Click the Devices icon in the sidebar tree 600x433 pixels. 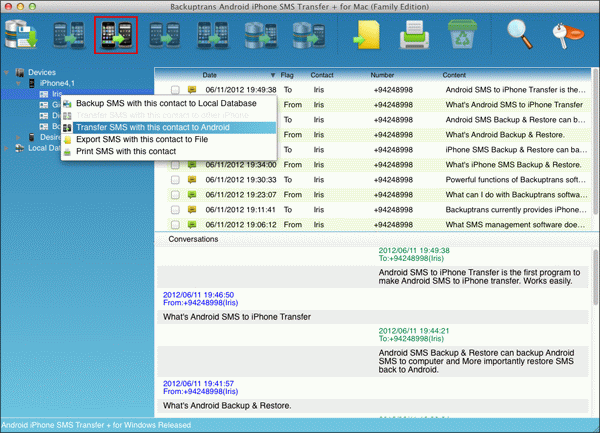20,72
